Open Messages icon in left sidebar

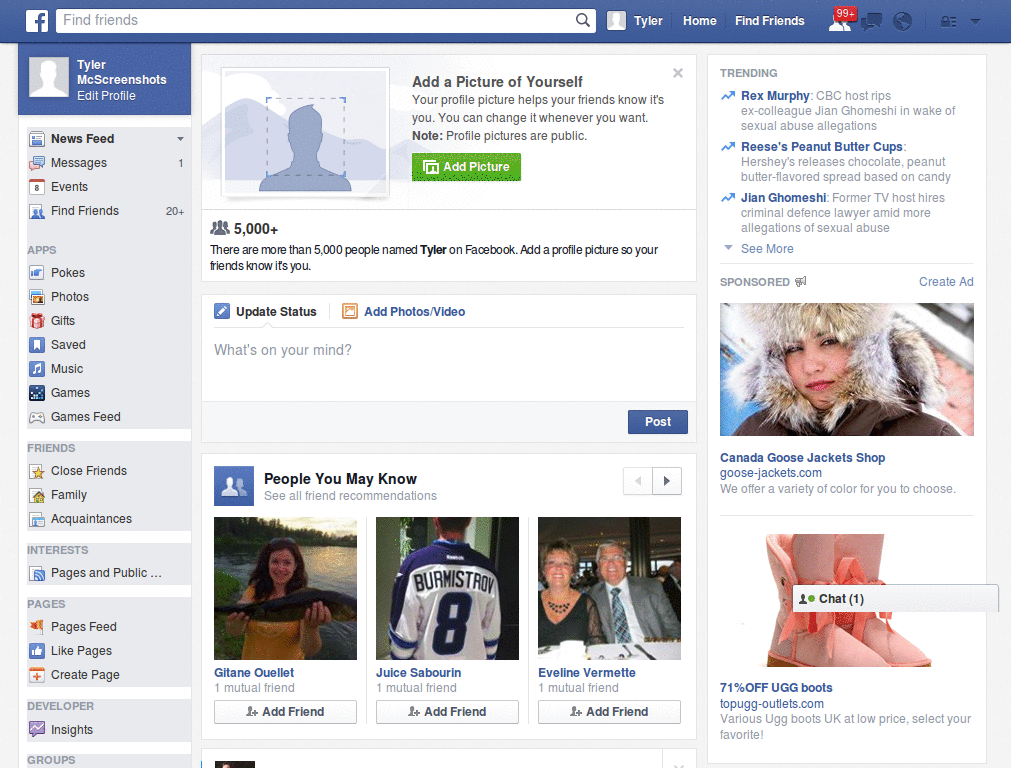click(37, 163)
